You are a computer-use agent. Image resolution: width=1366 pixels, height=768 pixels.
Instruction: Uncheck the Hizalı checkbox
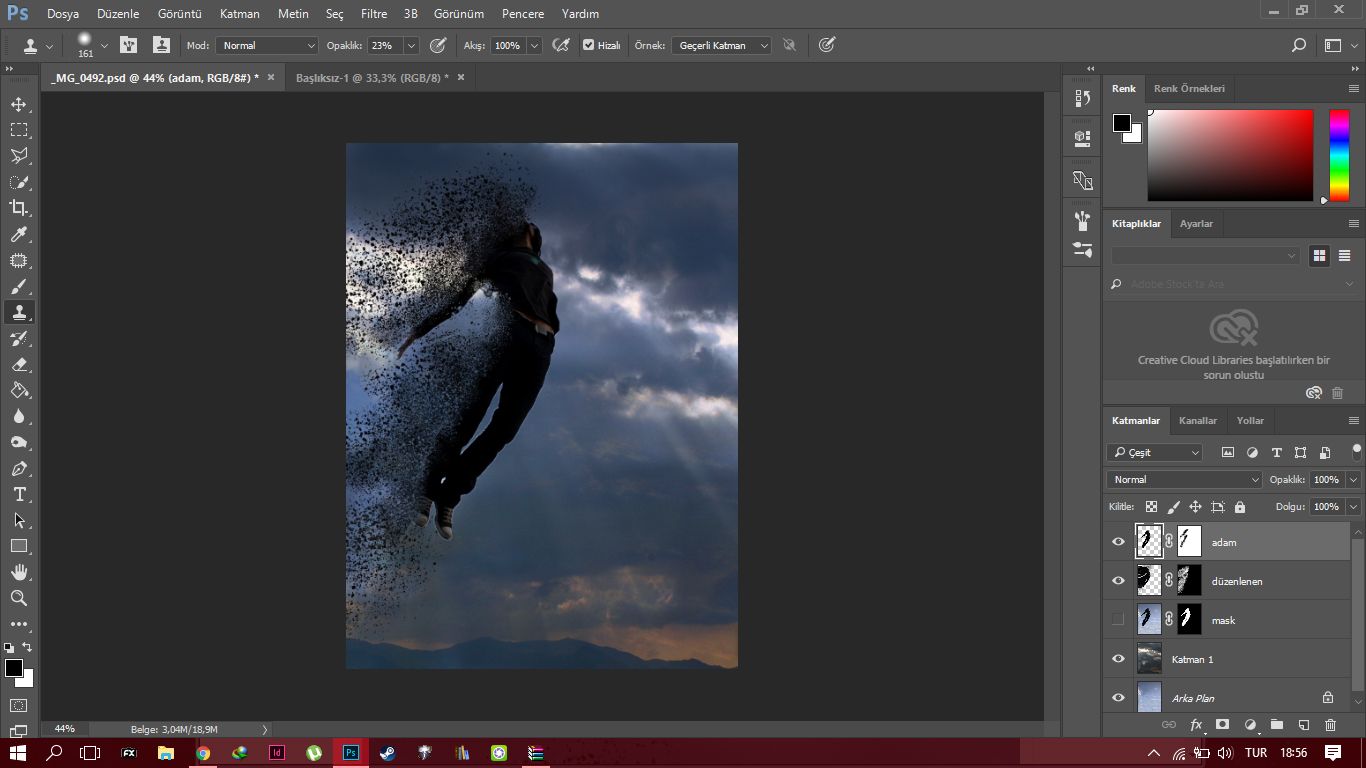click(588, 45)
